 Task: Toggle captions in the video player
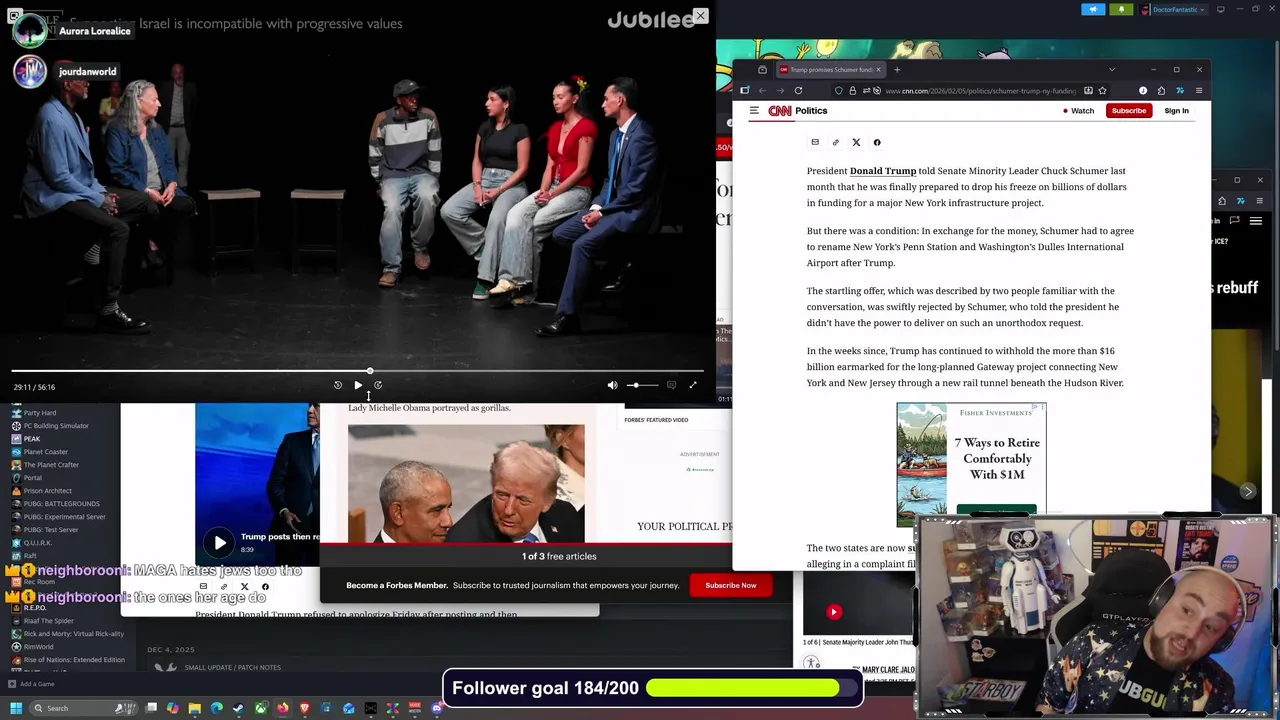coord(671,385)
